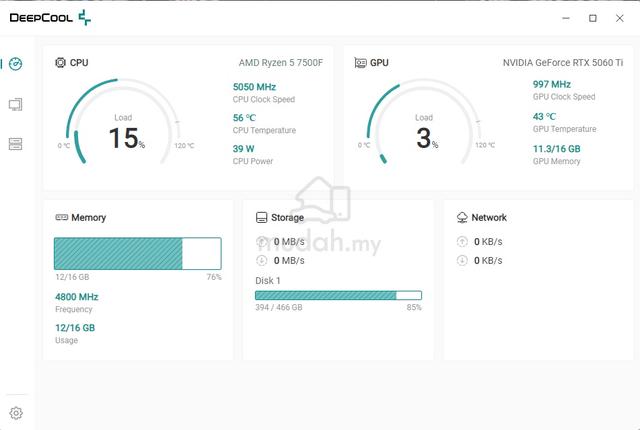Click the 394 / 466 GB disk text

[279, 307]
